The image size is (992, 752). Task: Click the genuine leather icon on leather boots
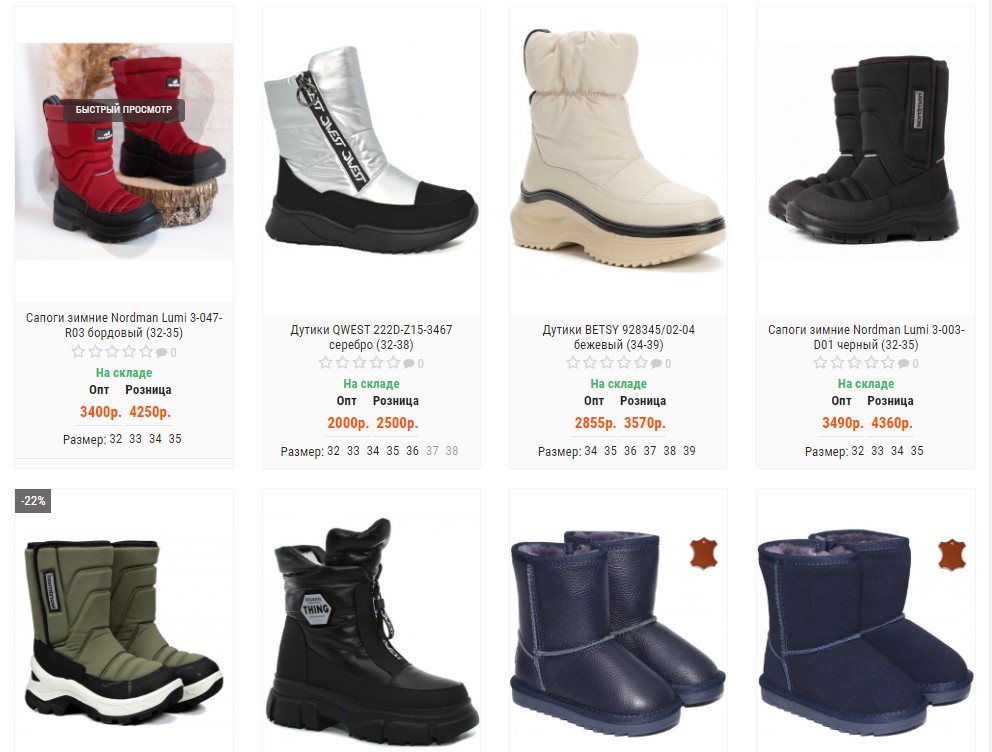tap(704, 553)
